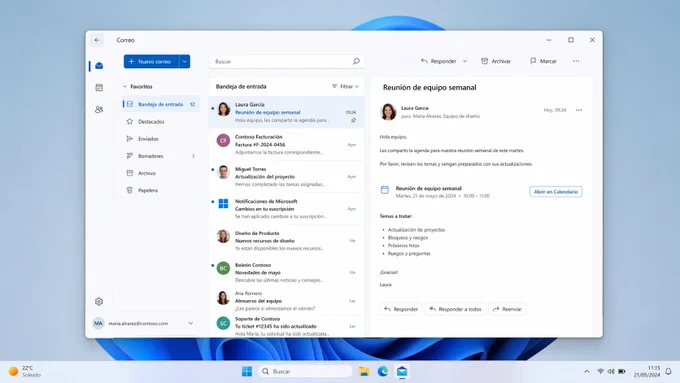Open the Notificaciones de Microsoft email

(x=286, y=209)
